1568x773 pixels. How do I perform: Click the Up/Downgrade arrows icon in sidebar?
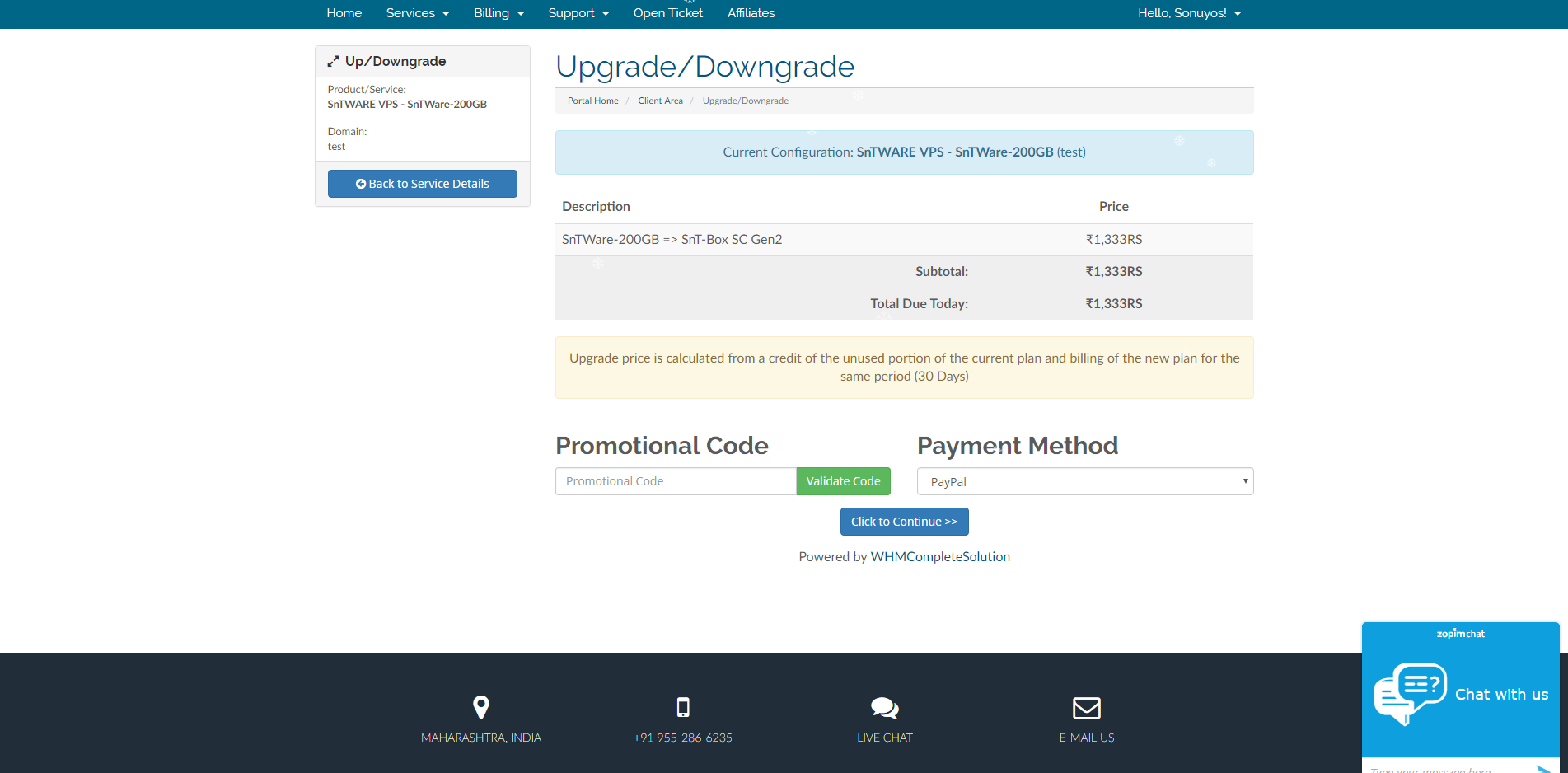(333, 62)
